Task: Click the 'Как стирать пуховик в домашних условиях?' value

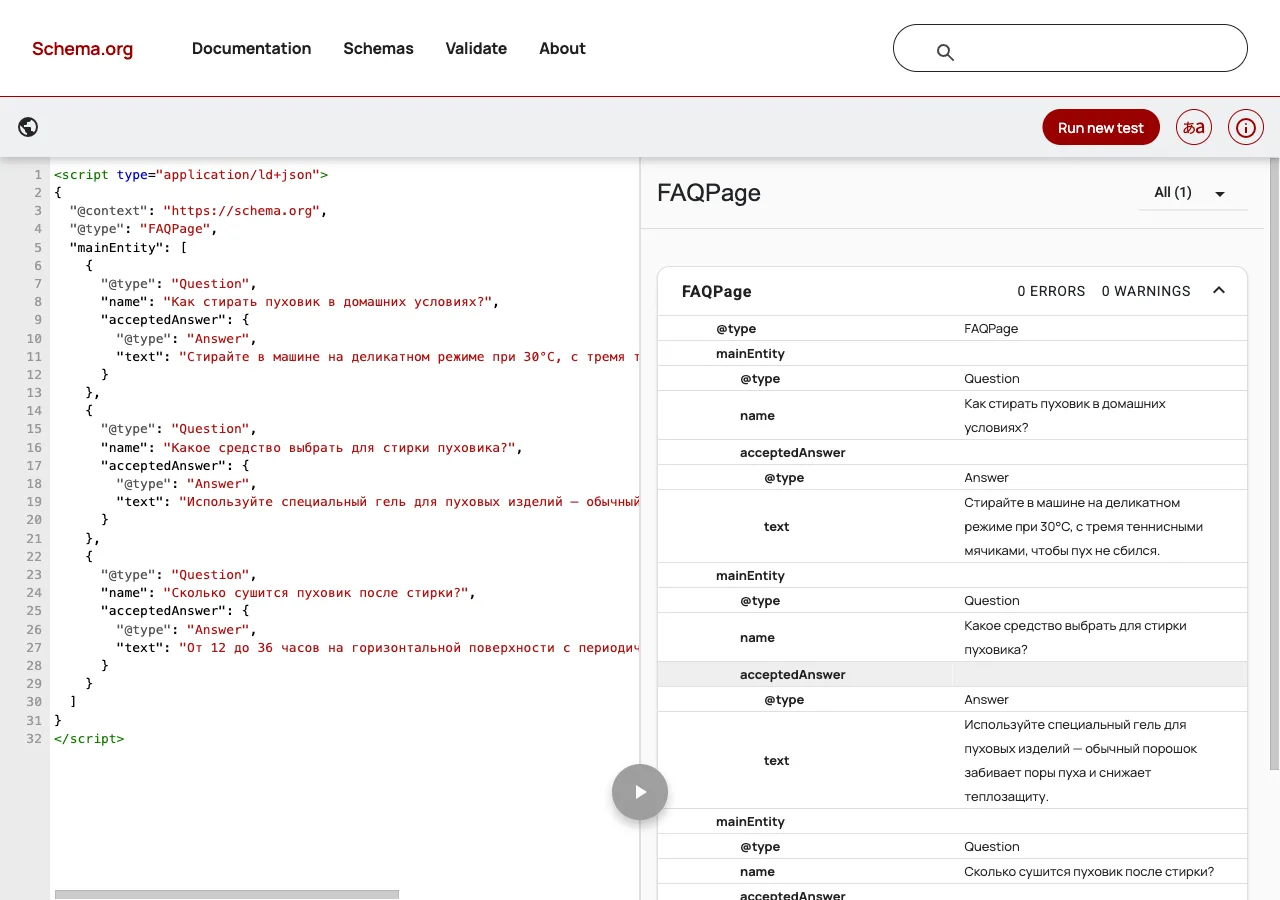Action: coord(1065,415)
